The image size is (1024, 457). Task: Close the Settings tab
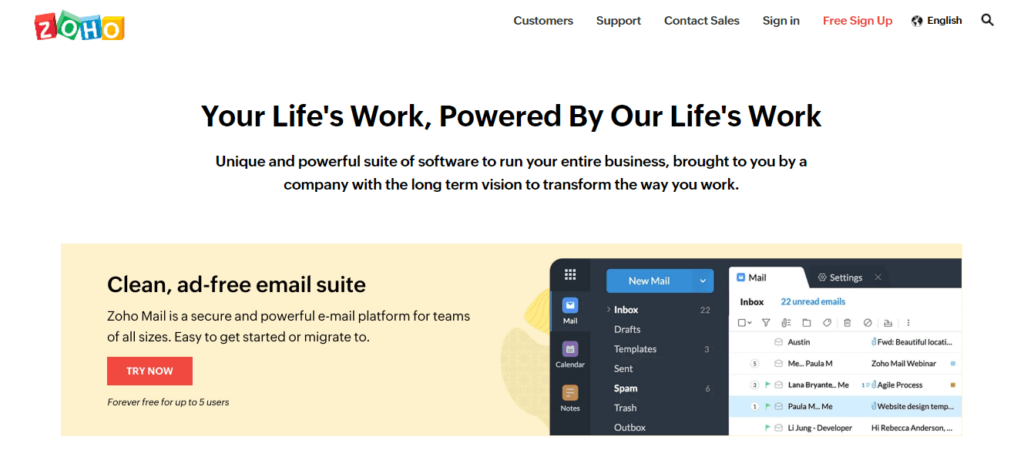pos(878,277)
